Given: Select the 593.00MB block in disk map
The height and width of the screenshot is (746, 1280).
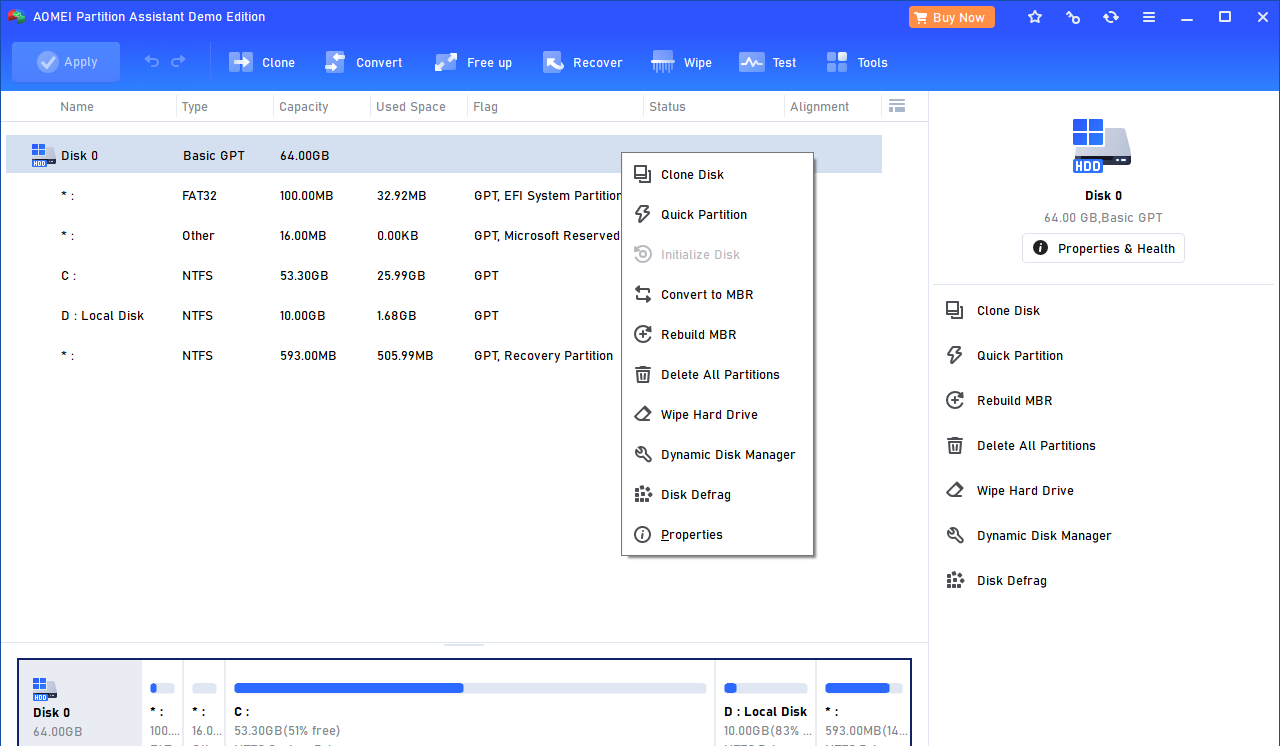Looking at the screenshot, I should pyautogui.click(x=862, y=703).
